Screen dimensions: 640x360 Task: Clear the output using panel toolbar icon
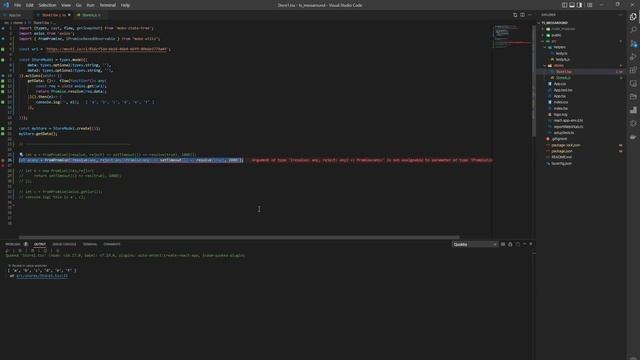503,244
